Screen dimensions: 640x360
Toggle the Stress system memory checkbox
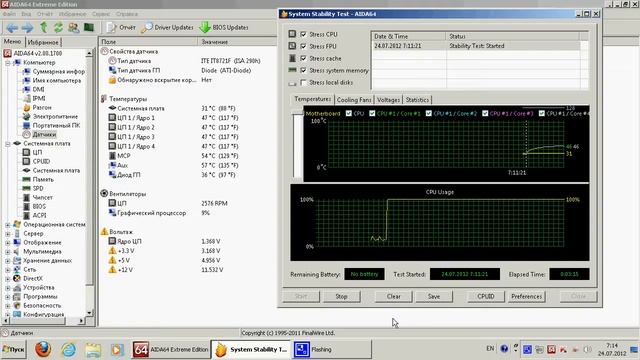point(303,70)
